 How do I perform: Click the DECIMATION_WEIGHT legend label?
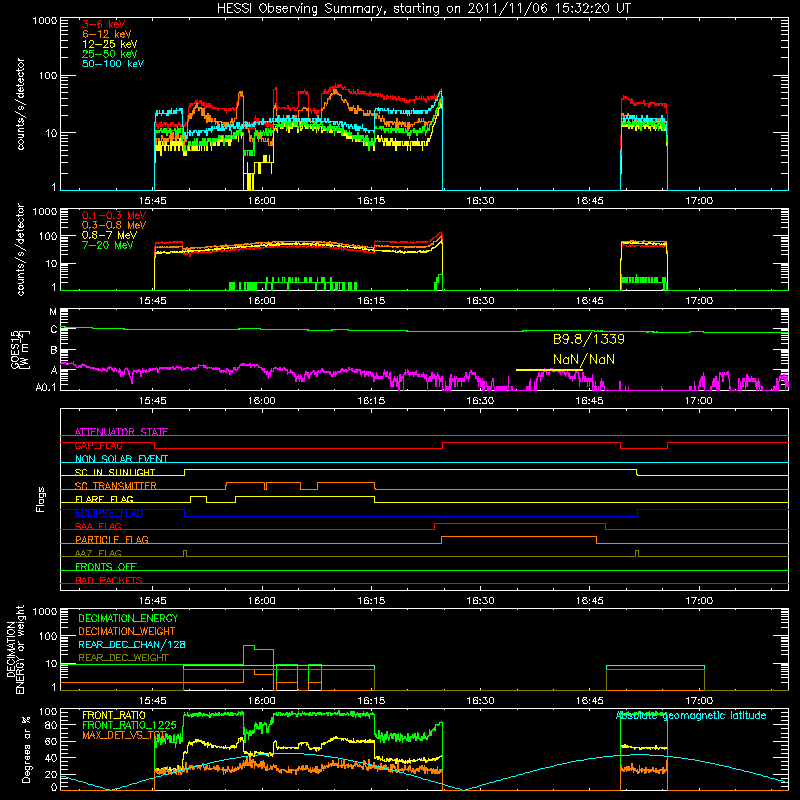coord(127,632)
